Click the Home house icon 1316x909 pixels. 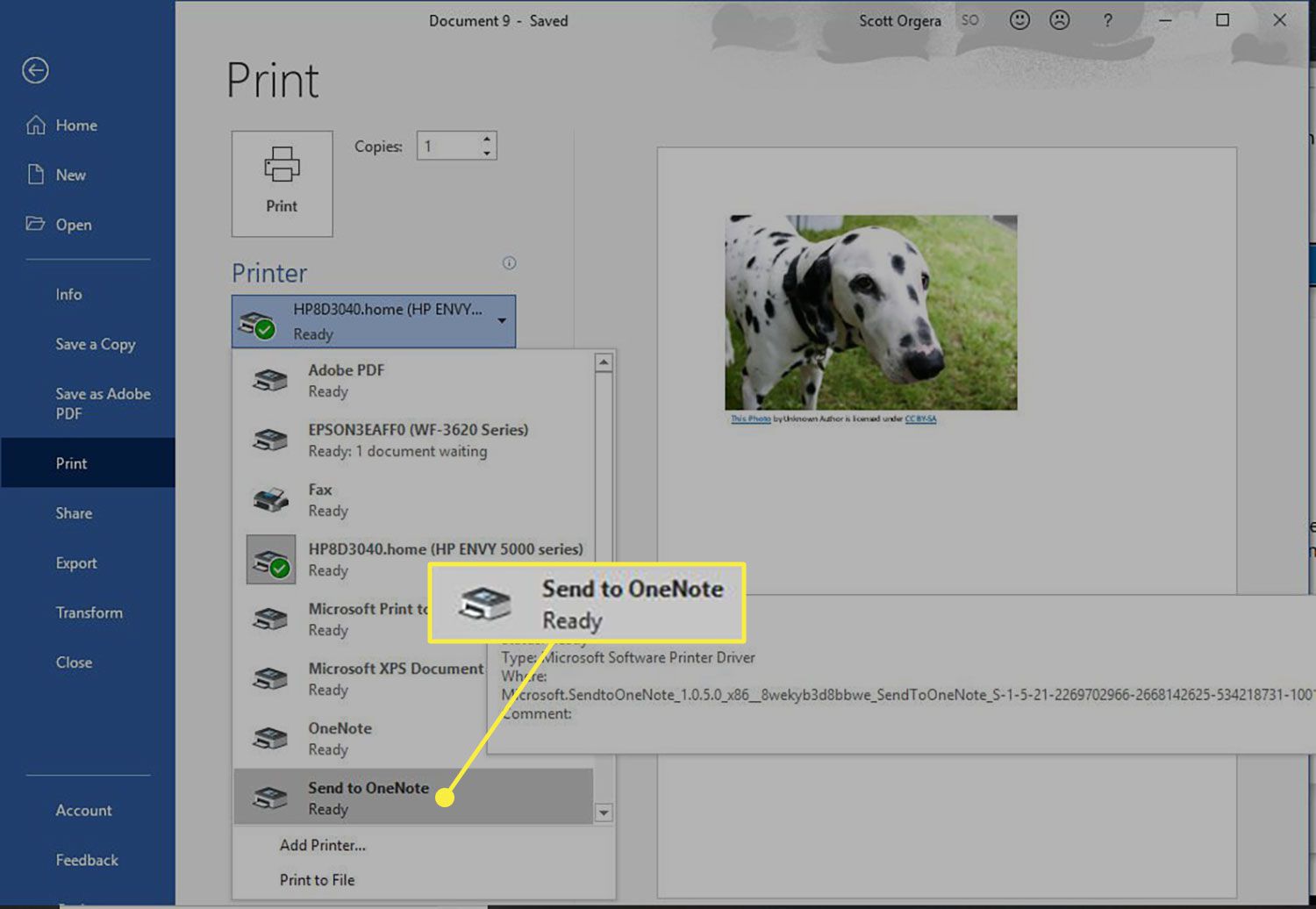[36, 125]
